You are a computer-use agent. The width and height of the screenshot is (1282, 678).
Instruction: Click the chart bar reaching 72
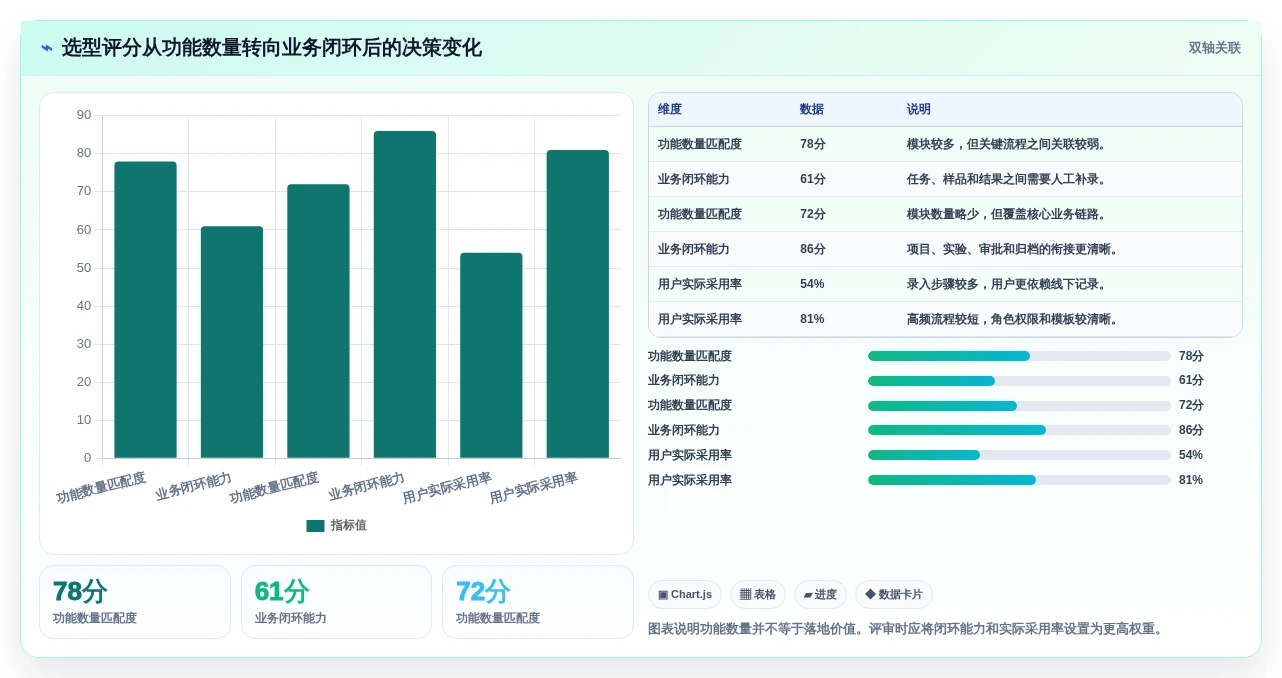click(318, 321)
